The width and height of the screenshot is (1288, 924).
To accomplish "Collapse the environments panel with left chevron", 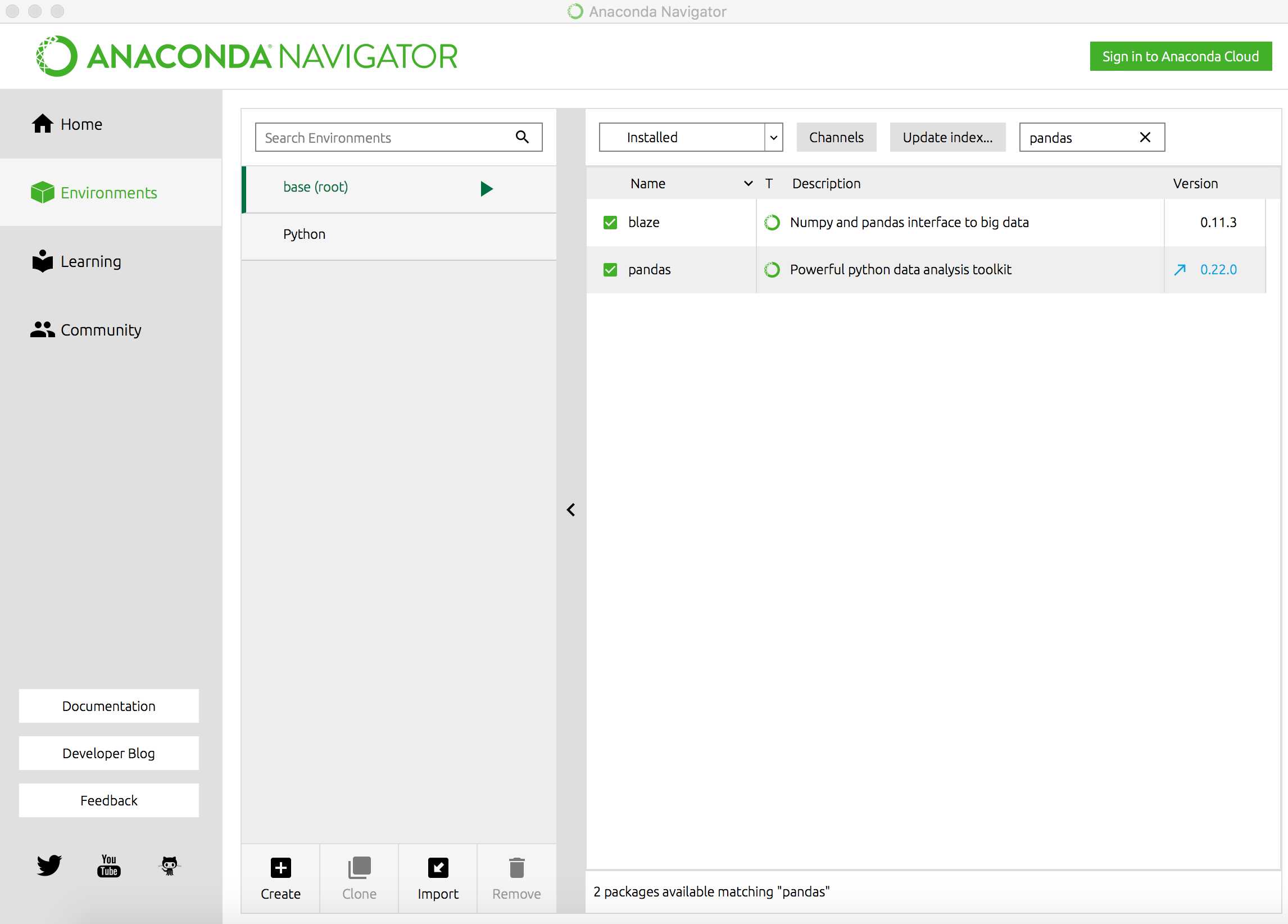I will coord(571,509).
